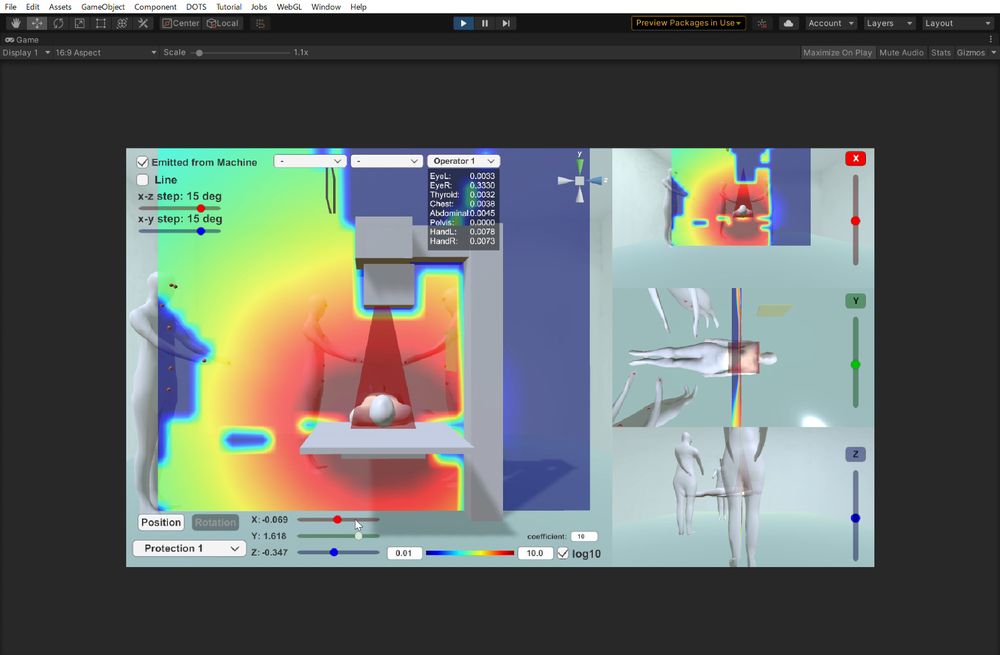This screenshot has width=1000, height=655.
Task: Start play mode with Play button
Action: point(463,23)
